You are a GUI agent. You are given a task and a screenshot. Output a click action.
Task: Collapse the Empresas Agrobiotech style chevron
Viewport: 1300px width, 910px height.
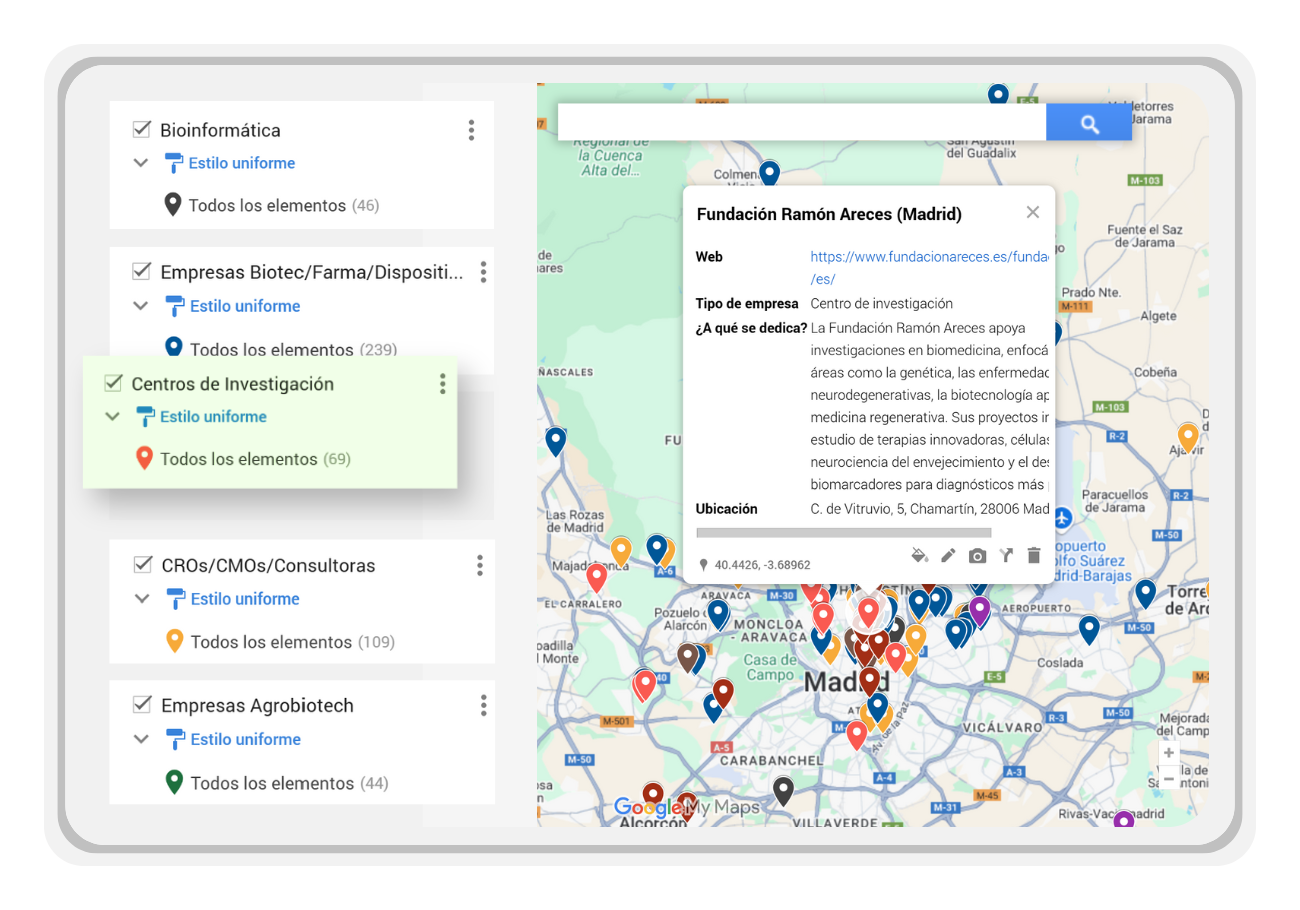[142, 740]
